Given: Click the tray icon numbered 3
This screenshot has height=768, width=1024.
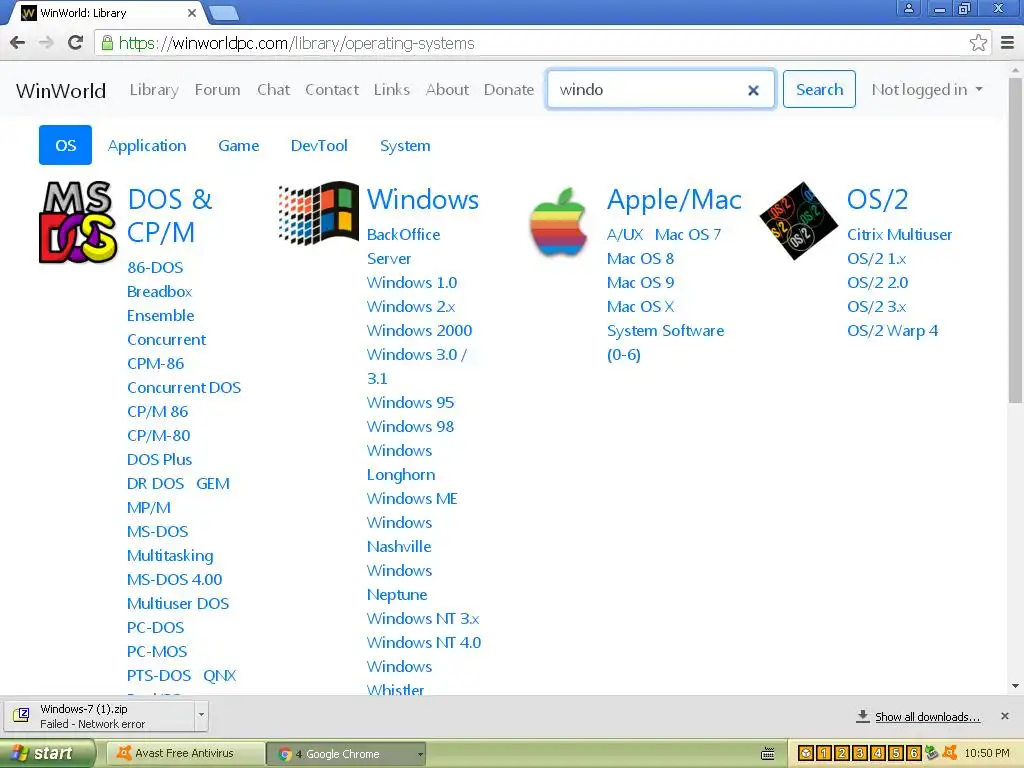Looking at the screenshot, I should (860, 754).
